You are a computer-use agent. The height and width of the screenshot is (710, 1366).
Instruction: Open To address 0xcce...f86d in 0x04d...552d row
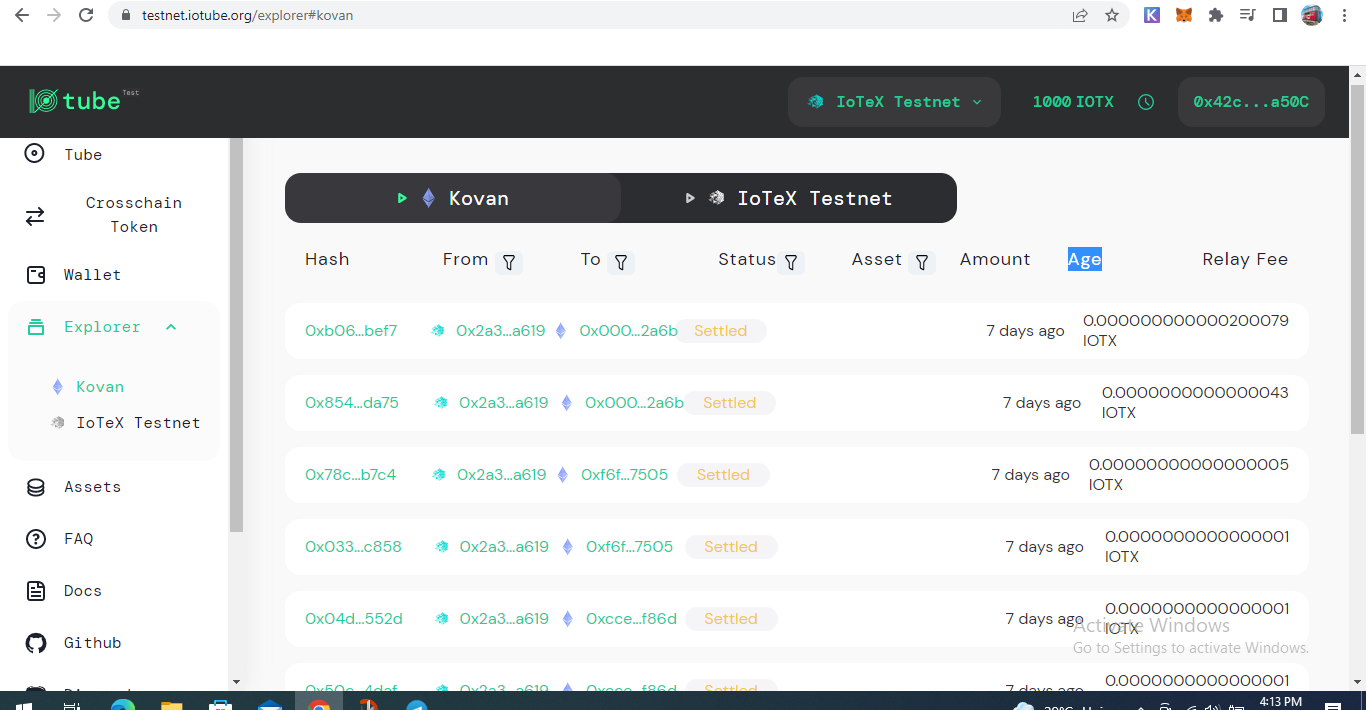(631, 619)
